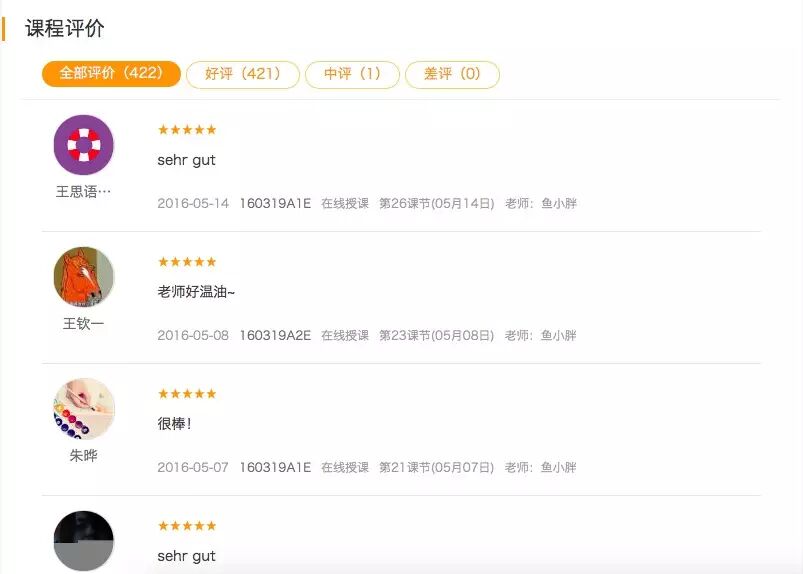Click the star rating above 老师好温油~
The height and width of the screenshot is (574, 803).
pos(187,262)
